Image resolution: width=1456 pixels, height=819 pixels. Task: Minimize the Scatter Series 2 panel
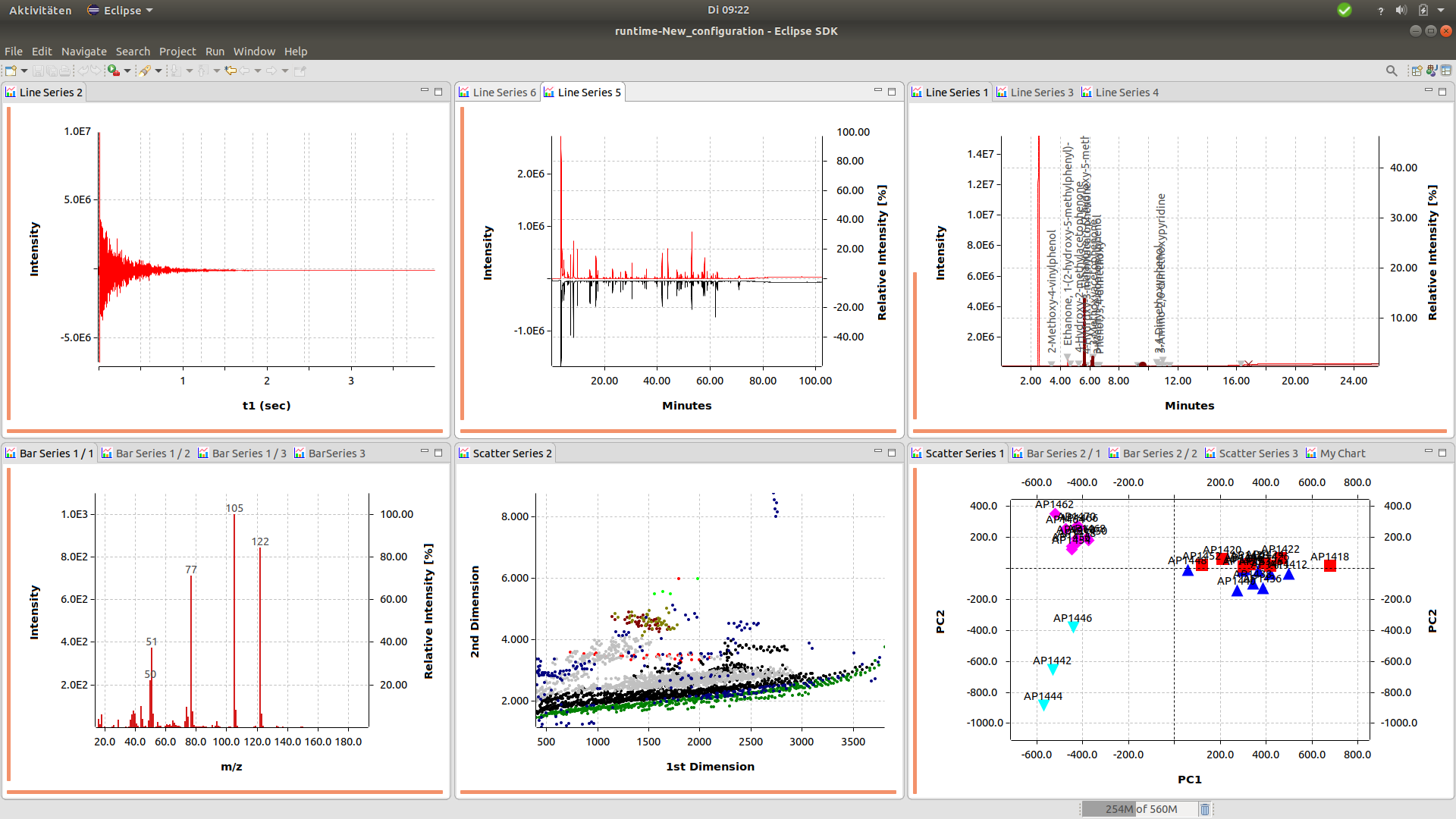click(878, 452)
